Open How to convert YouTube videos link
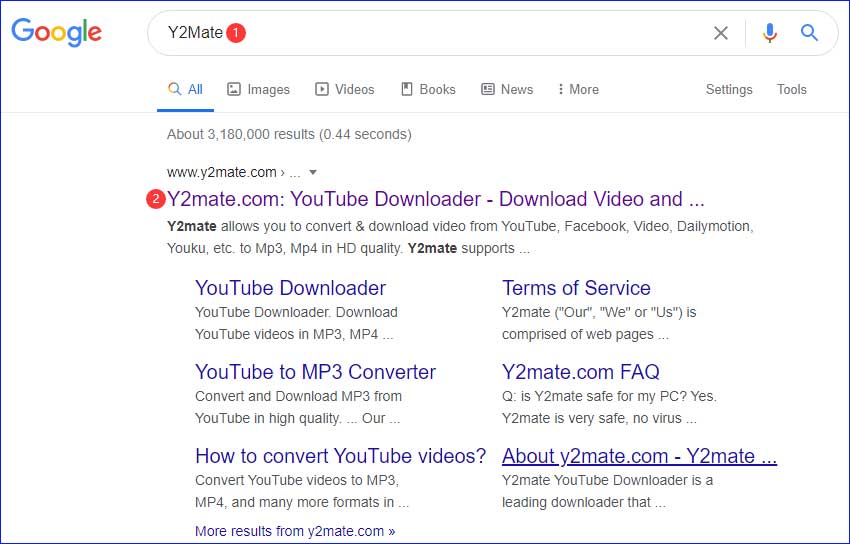This screenshot has height=544, width=850. click(x=340, y=456)
